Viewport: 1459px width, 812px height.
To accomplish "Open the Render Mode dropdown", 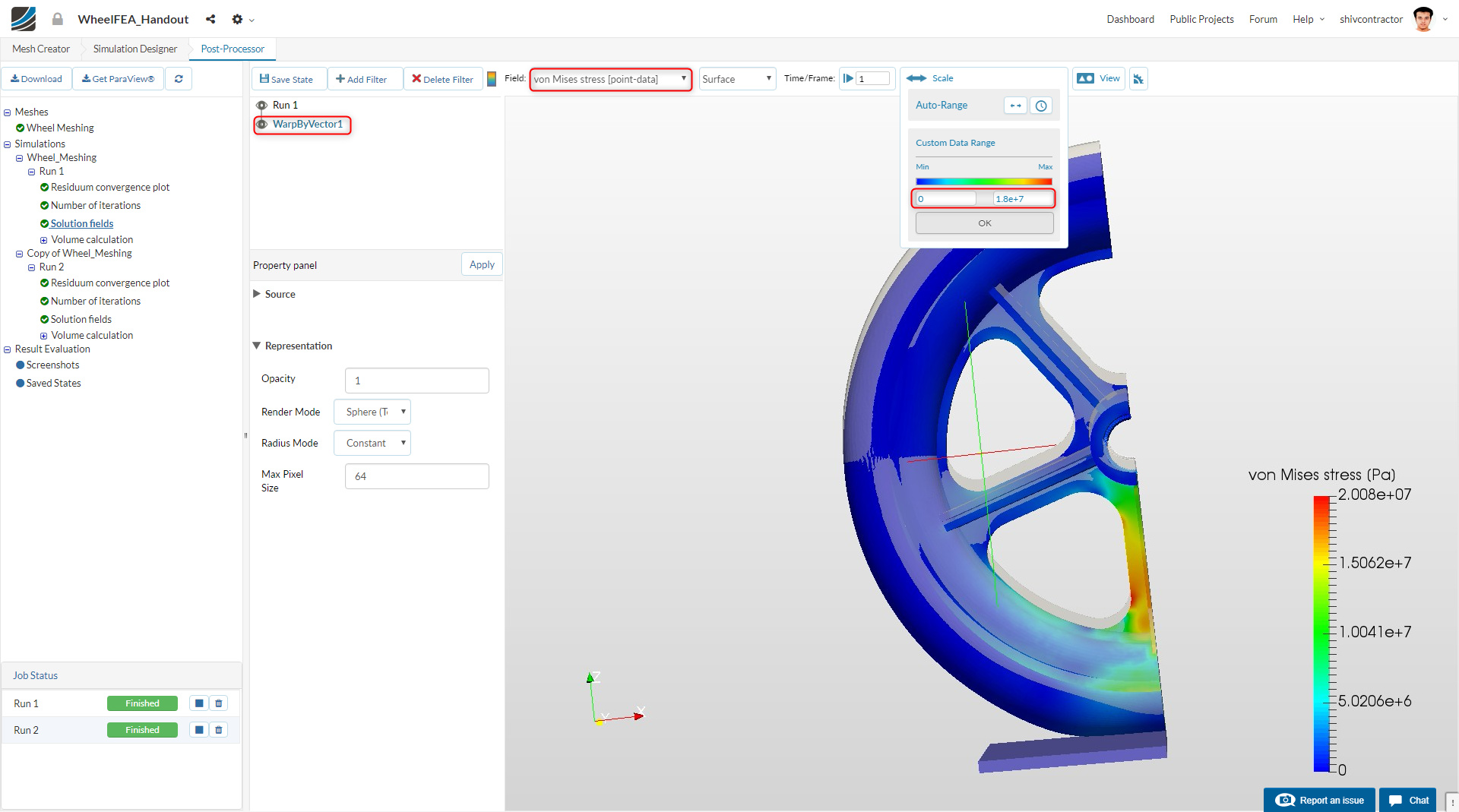I will (x=372, y=412).
